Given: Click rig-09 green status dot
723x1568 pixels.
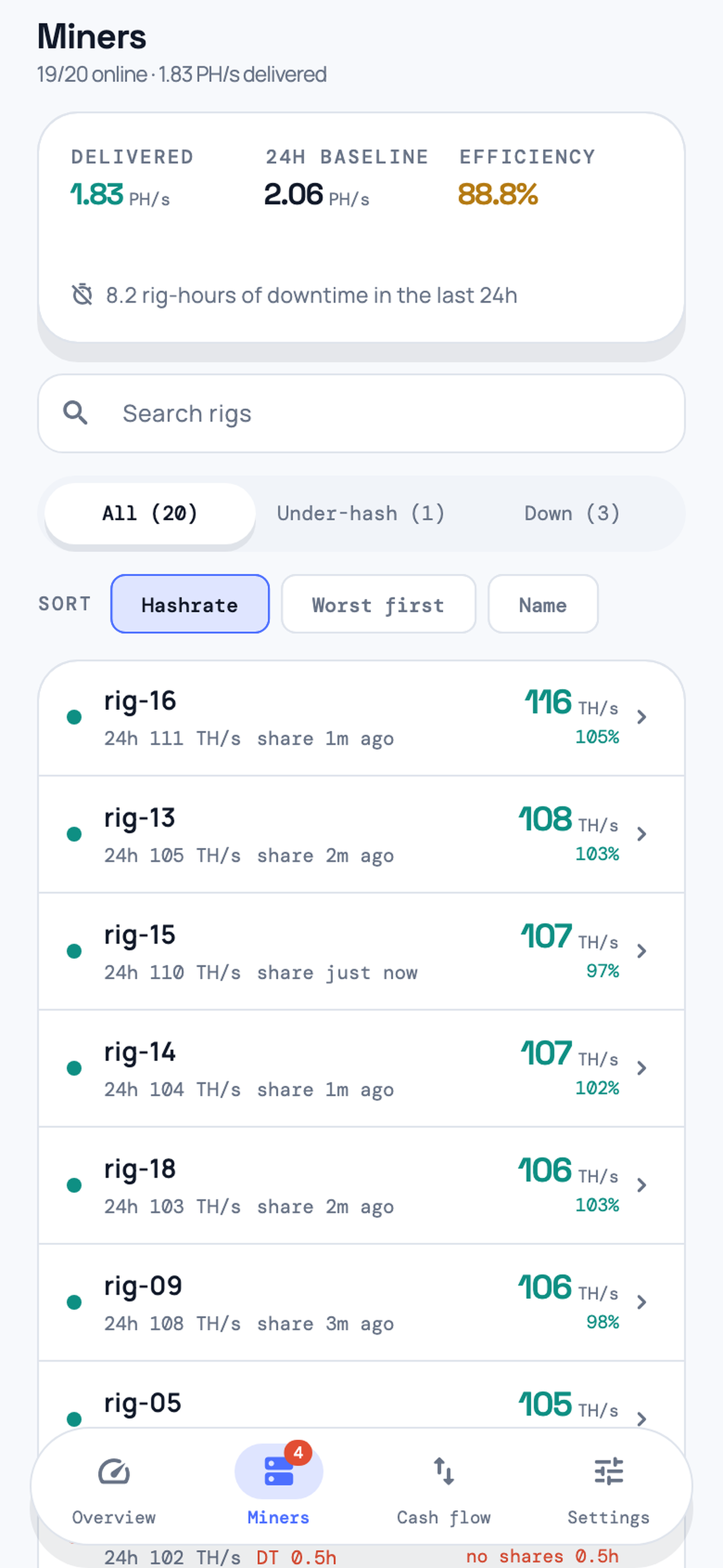Looking at the screenshot, I should [x=74, y=1302].
